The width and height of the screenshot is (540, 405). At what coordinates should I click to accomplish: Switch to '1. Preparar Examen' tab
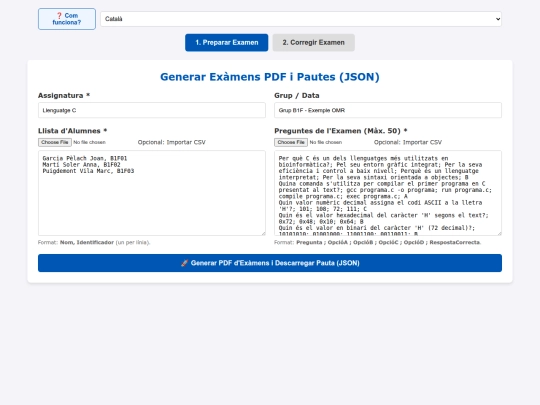coord(227,43)
